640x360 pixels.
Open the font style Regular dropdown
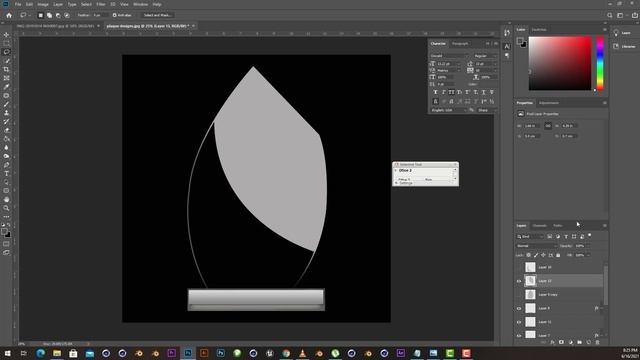[485, 56]
